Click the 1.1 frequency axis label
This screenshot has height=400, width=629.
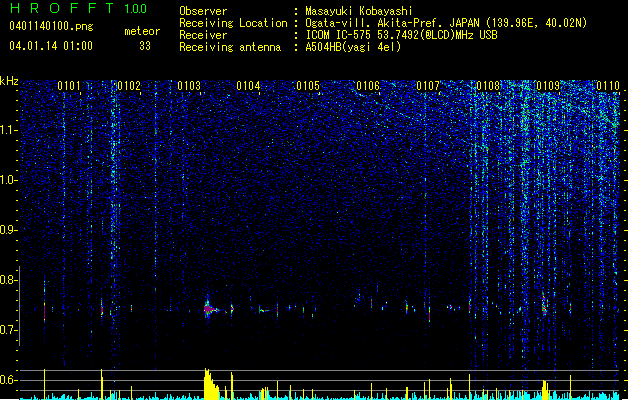(x=9, y=130)
